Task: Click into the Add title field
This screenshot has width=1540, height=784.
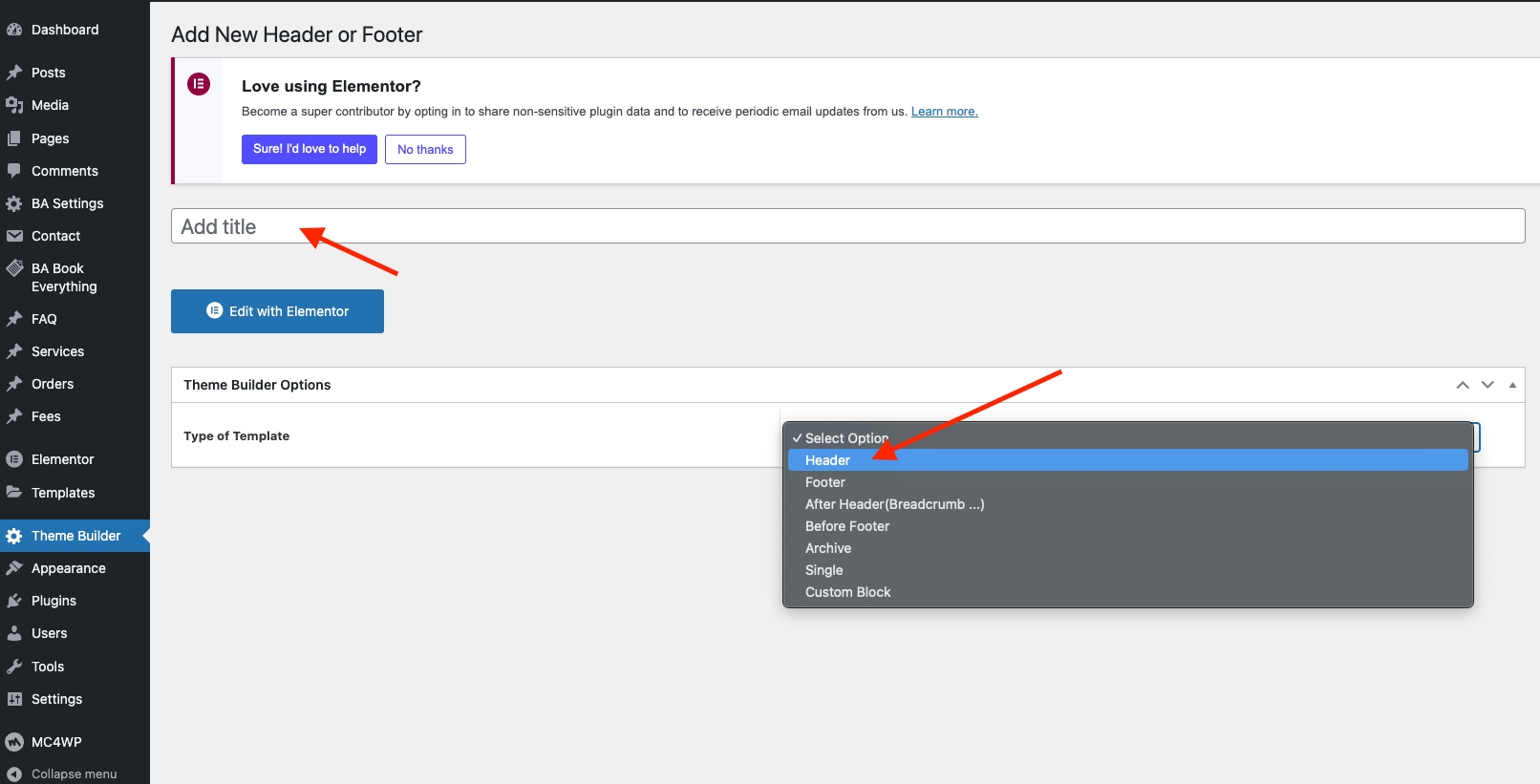Action: coord(847,226)
